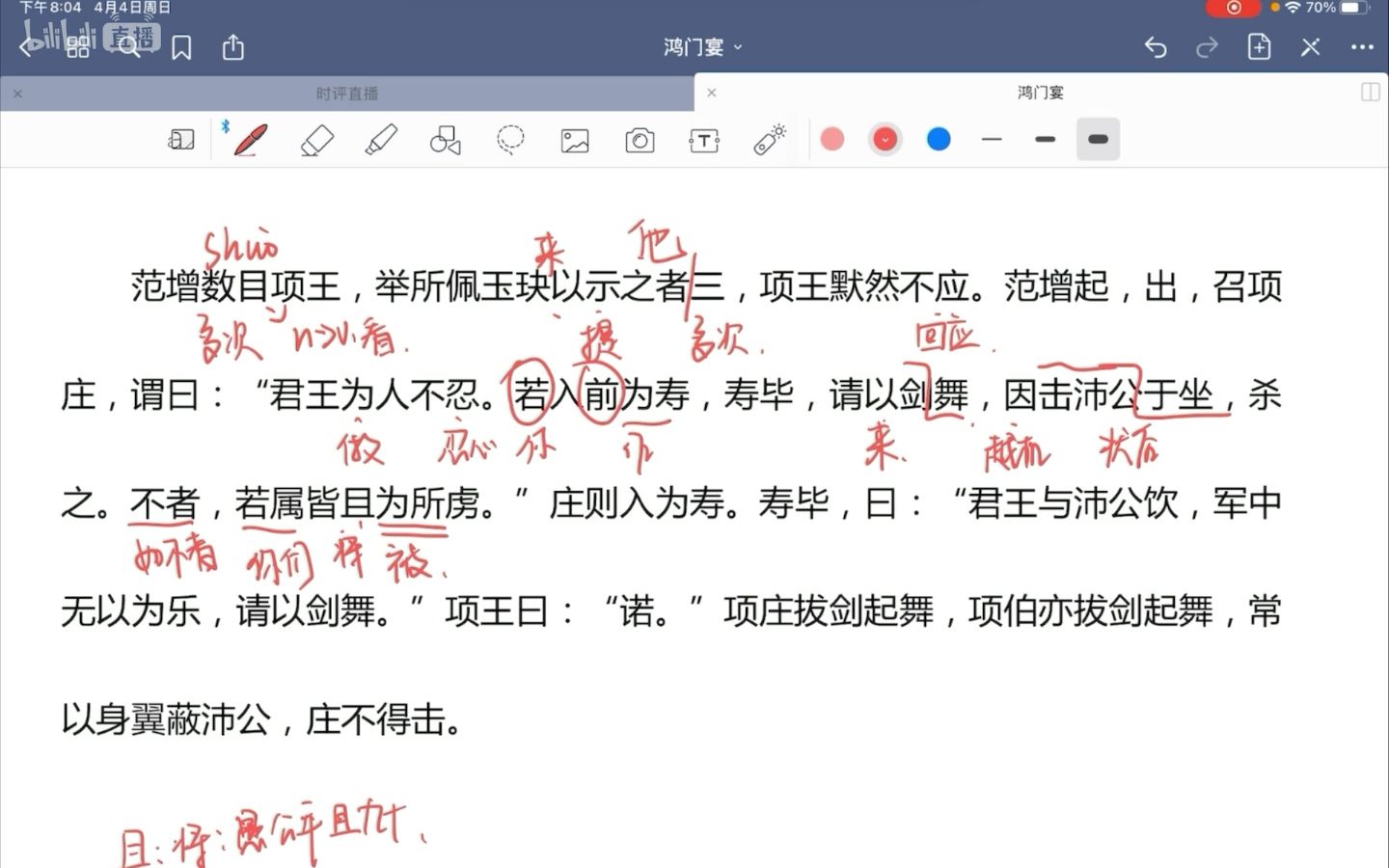Open split view panel icon
Viewport: 1389px width, 868px height.
[1370, 93]
